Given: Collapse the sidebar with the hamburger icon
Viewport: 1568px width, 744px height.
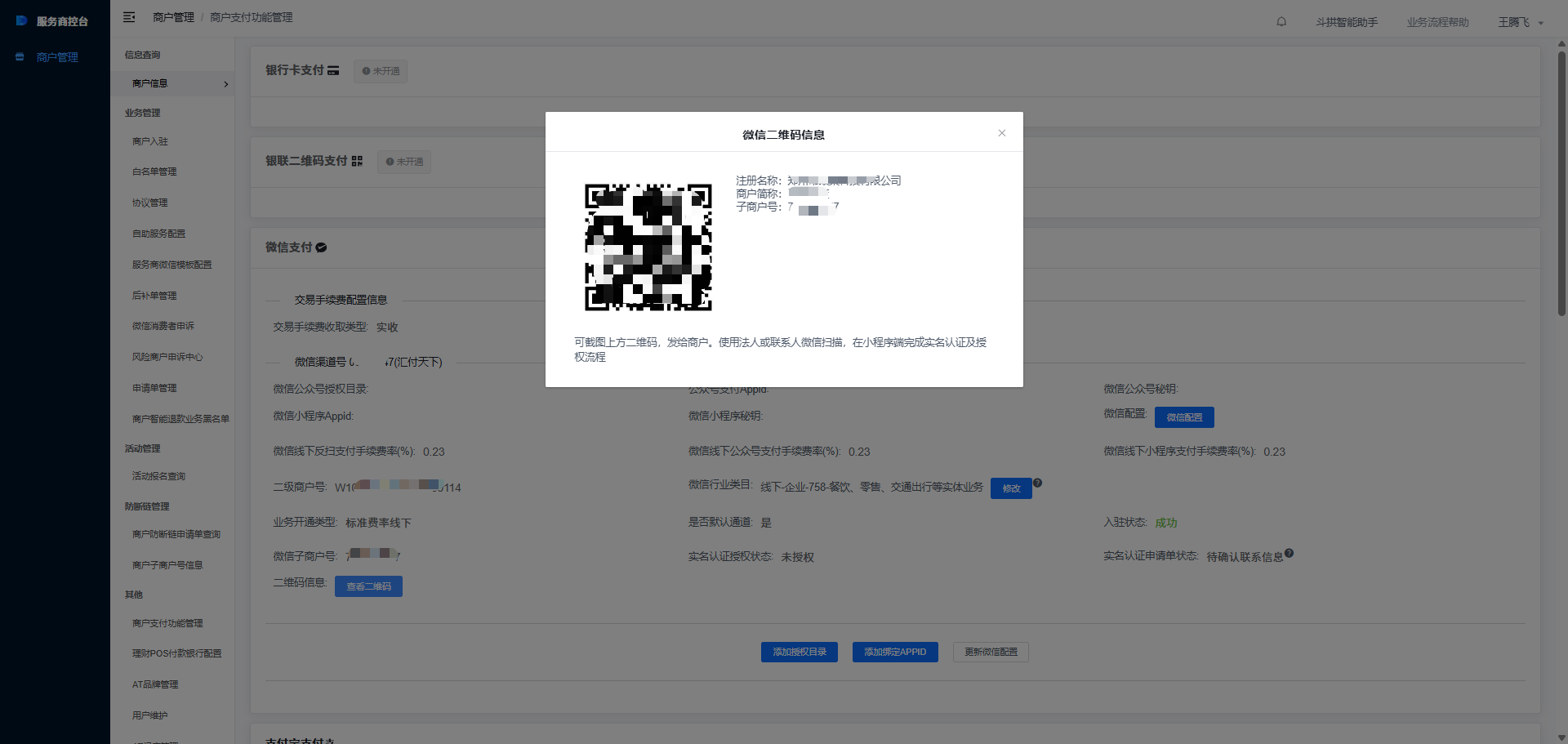Looking at the screenshot, I should pyautogui.click(x=129, y=17).
